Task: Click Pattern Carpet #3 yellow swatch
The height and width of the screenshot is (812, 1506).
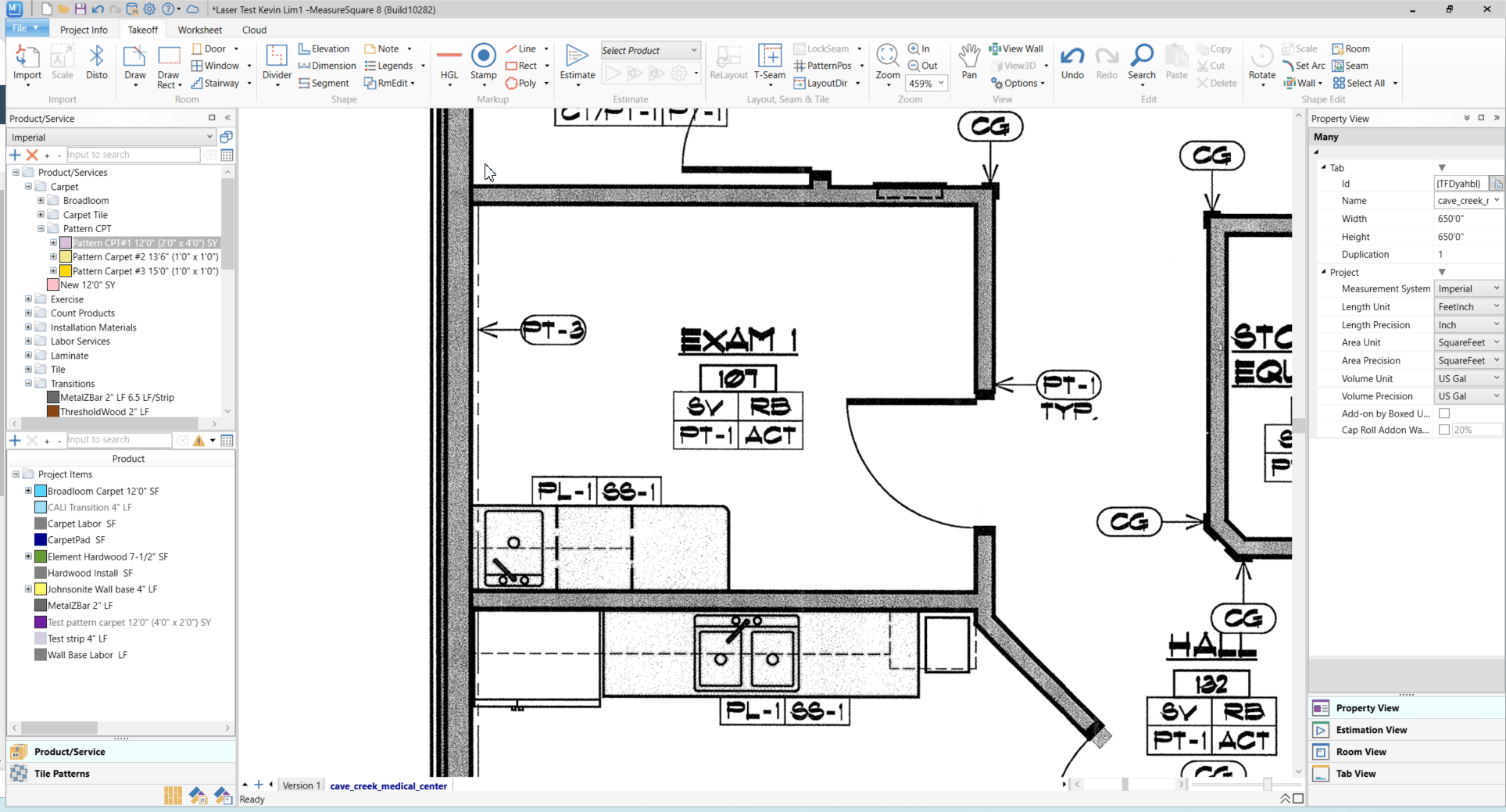Action: click(x=66, y=271)
